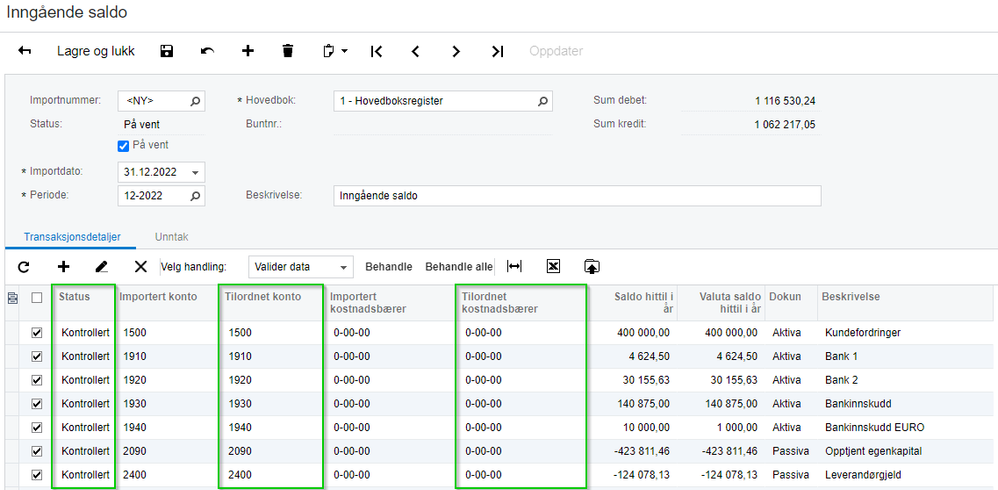Click the pencil edit row icon
The image size is (998, 490).
(102, 267)
